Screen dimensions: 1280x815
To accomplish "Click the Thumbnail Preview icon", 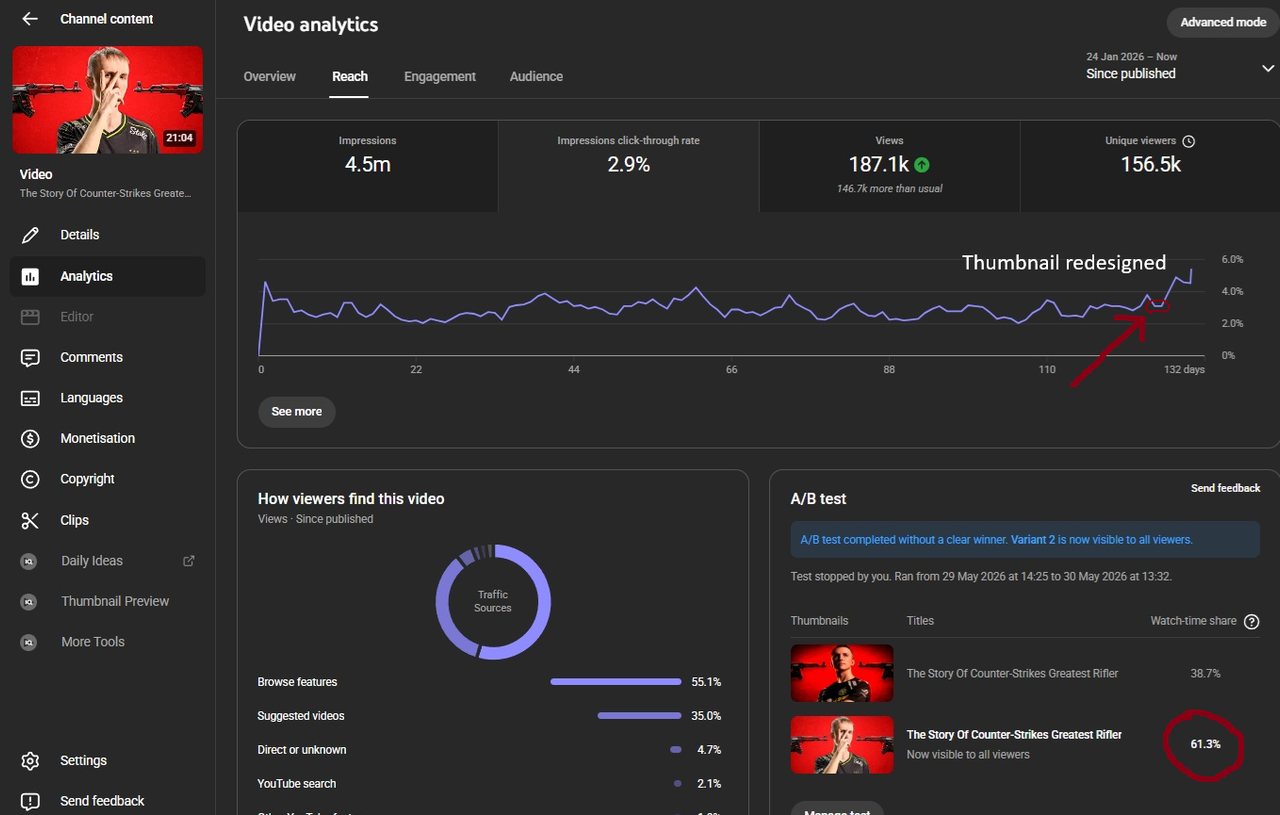I will click(x=29, y=601).
